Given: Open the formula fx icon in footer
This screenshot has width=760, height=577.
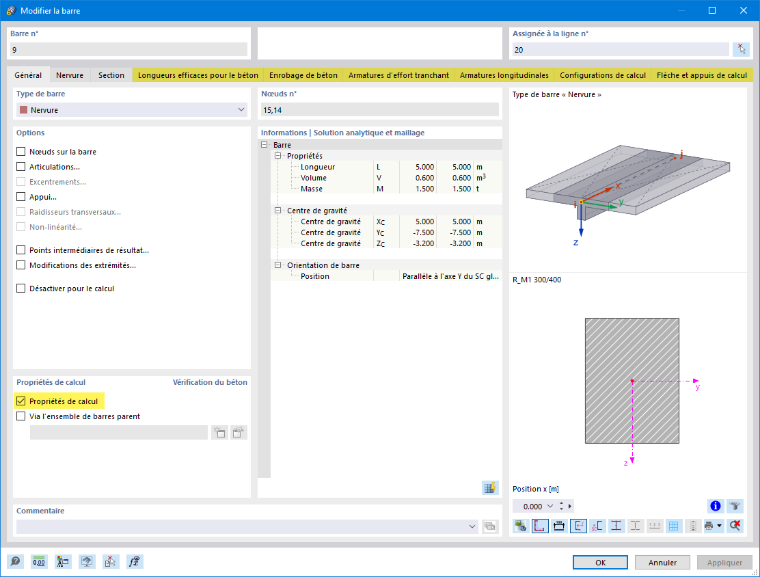Looking at the screenshot, I should coord(134,561).
